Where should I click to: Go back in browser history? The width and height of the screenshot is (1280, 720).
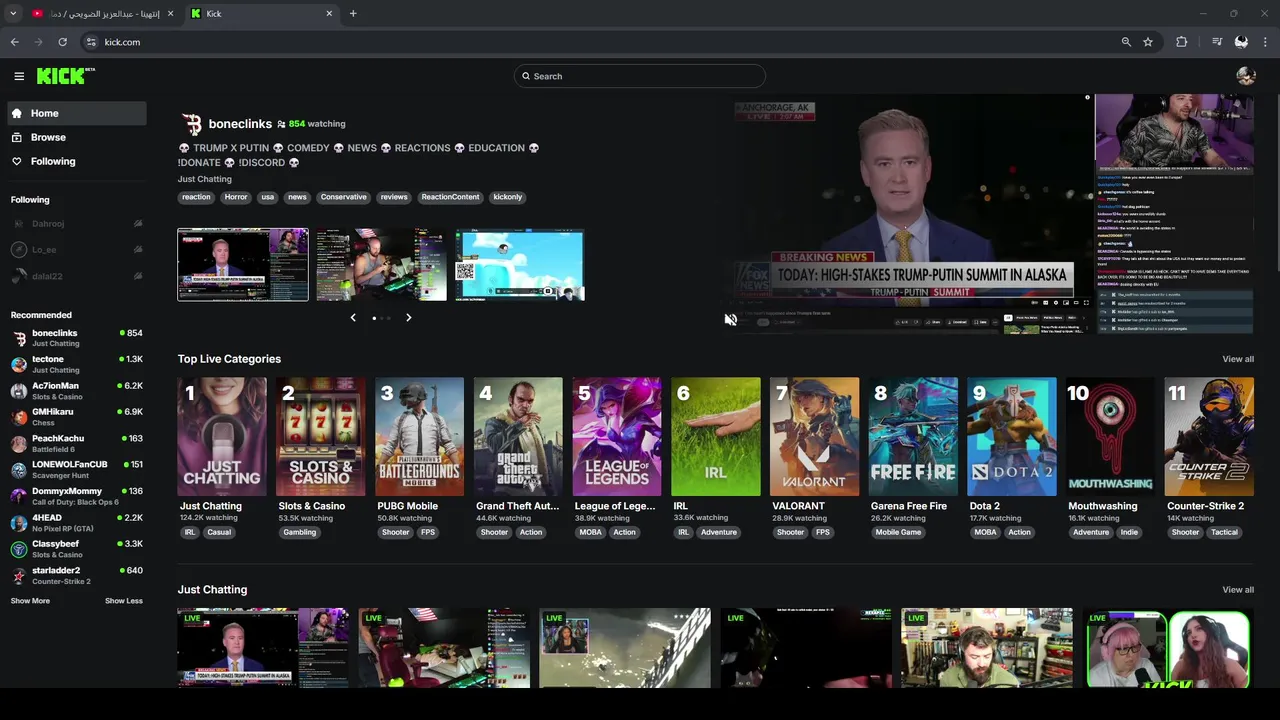coord(14,42)
